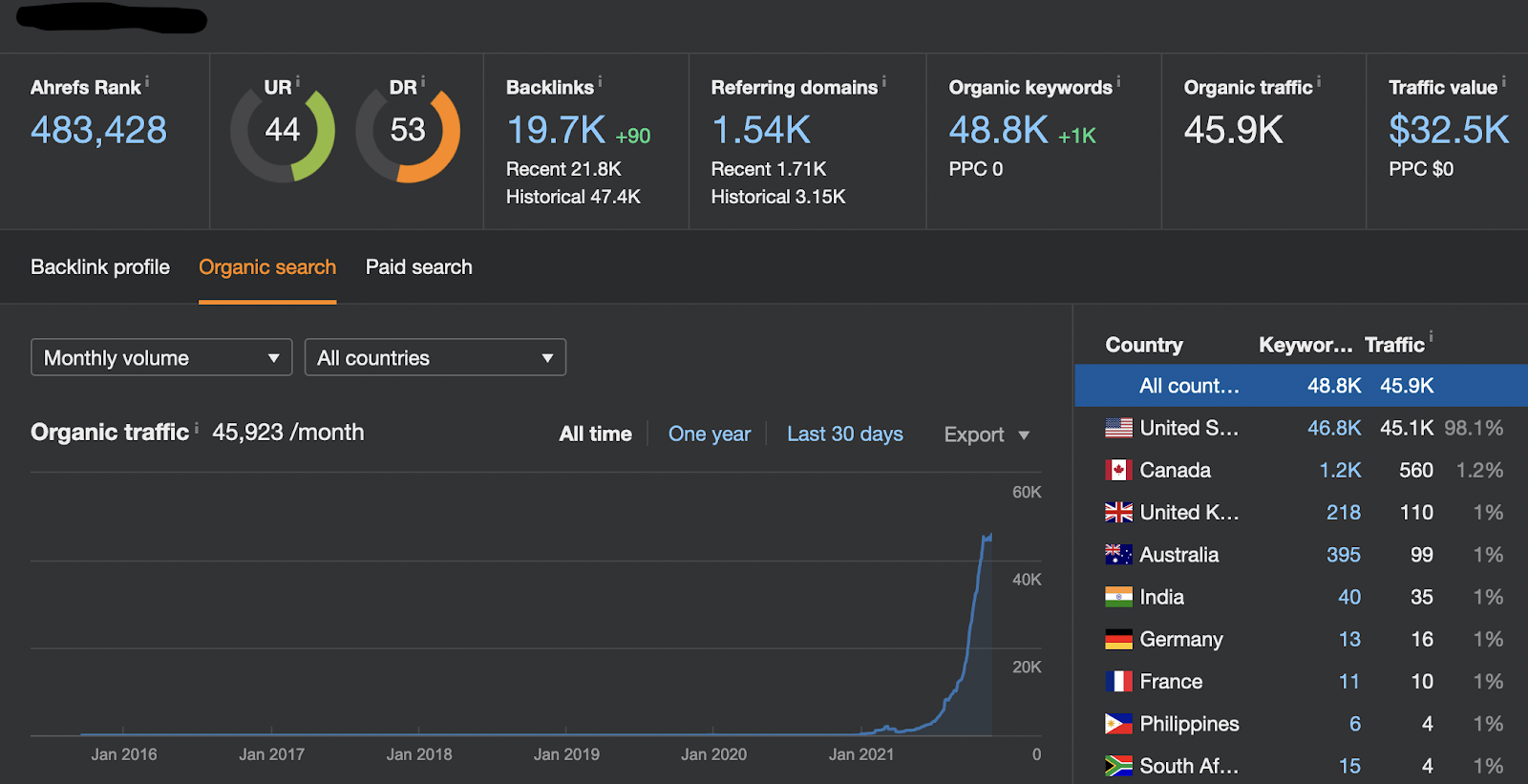Viewport: 1528px width, 784px height.
Task: Open the Referring domains count 1.54K
Action: (x=761, y=130)
